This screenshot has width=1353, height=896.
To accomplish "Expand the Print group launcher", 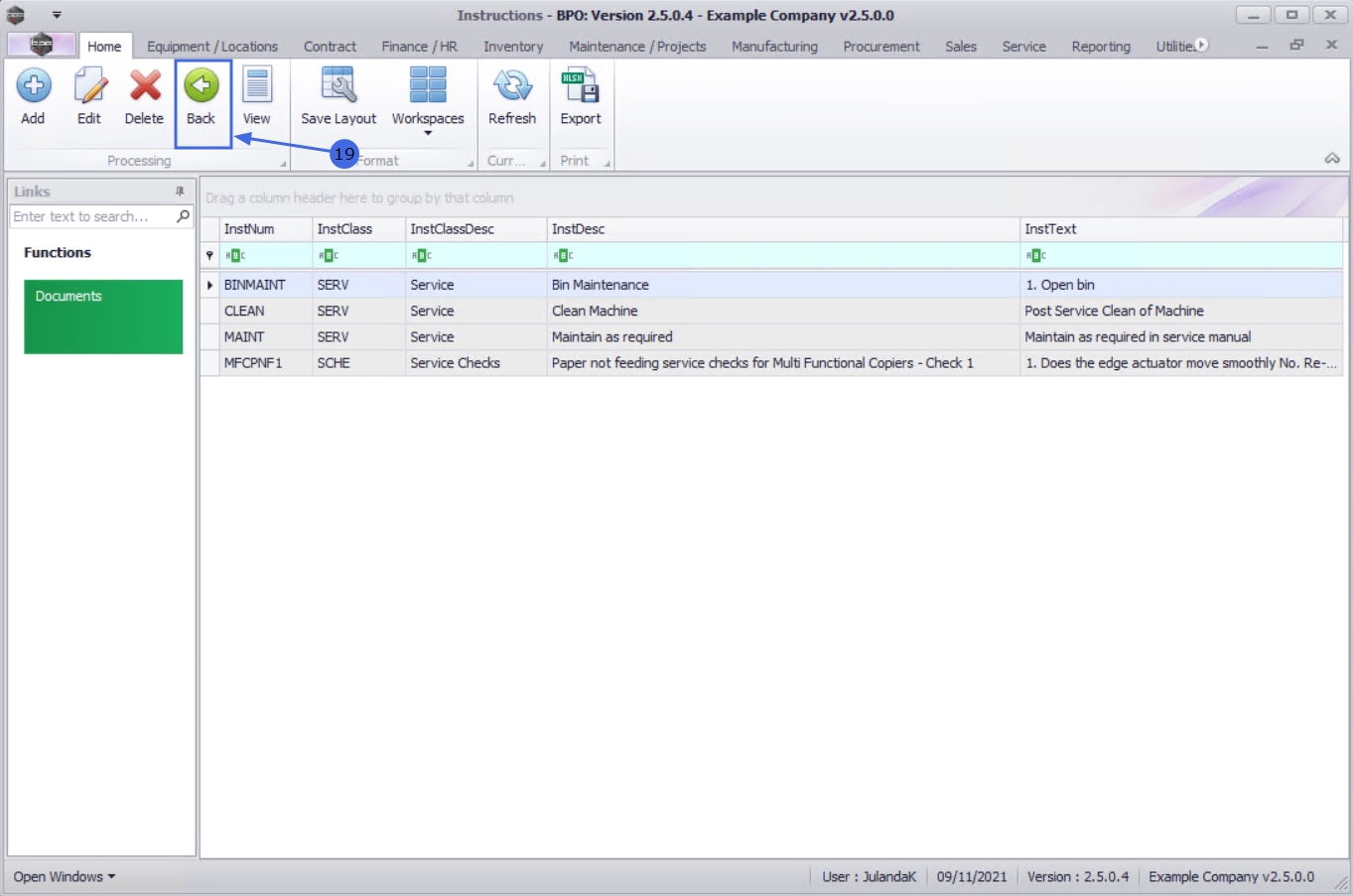I will 607,164.
